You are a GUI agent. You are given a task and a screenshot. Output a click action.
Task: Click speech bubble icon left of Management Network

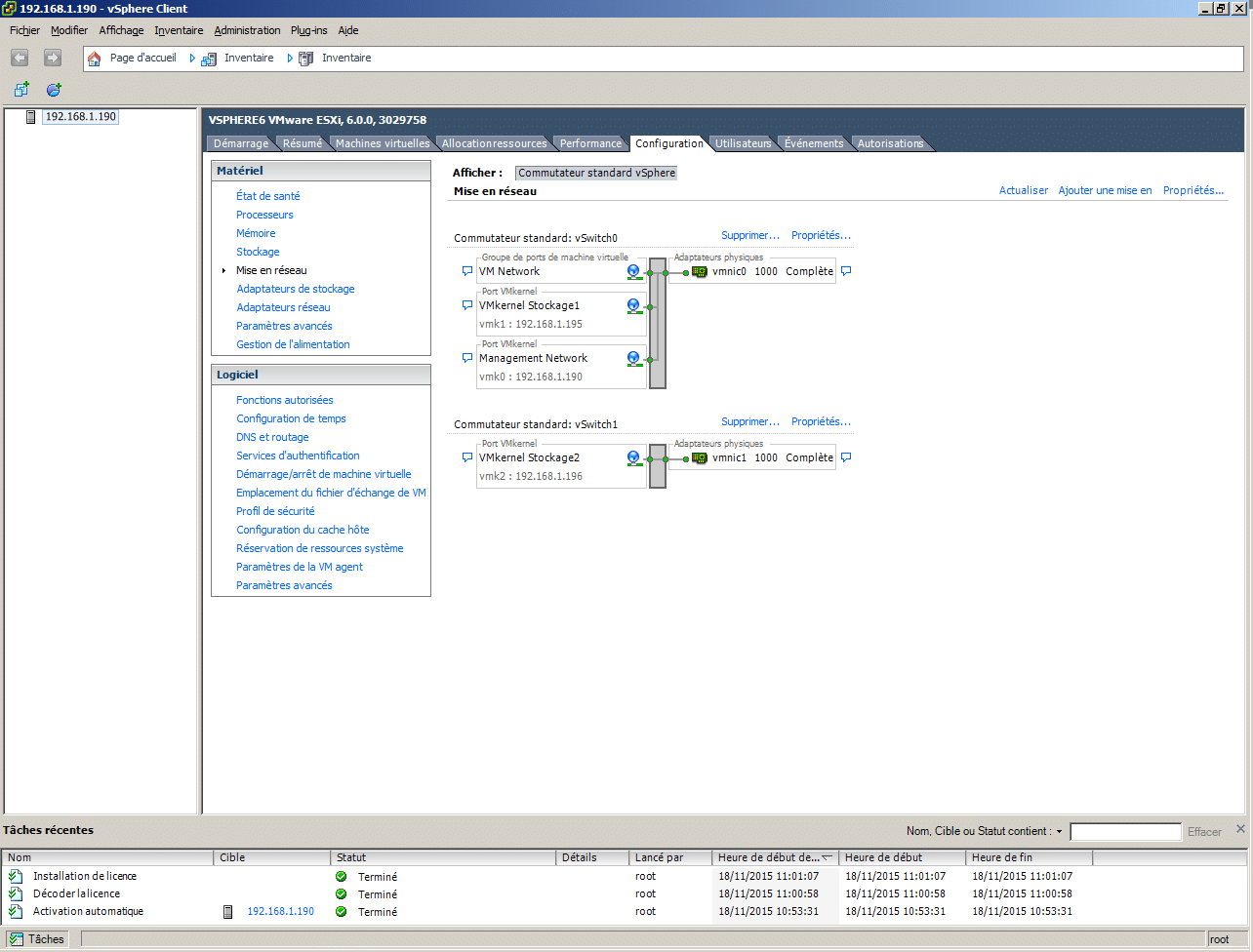point(467,358)
